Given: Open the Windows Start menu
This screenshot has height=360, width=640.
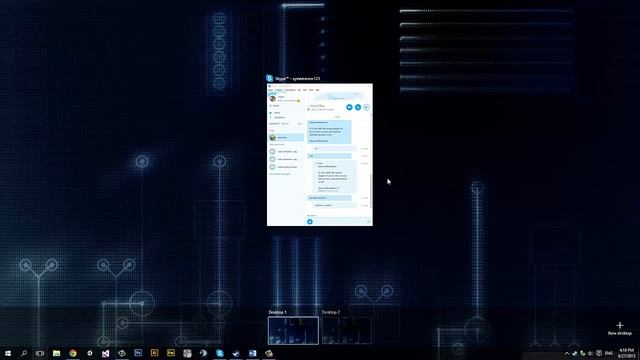Looking at the screenshot, I should pos(8,353).
